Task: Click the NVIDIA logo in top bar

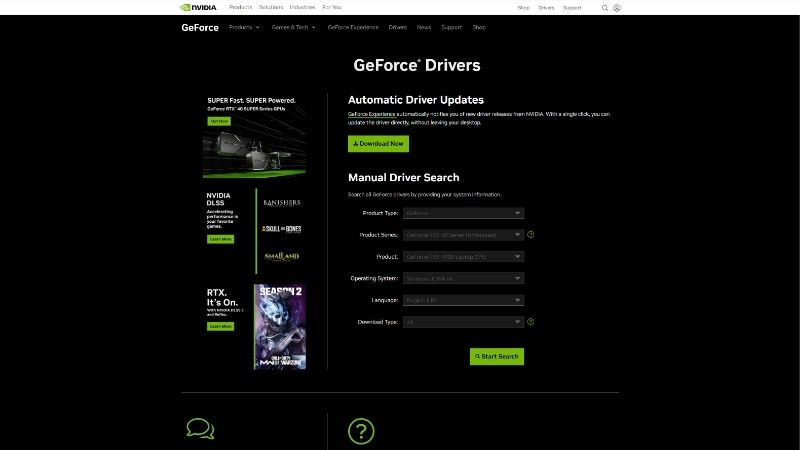Action: click(x=198, y=8)
